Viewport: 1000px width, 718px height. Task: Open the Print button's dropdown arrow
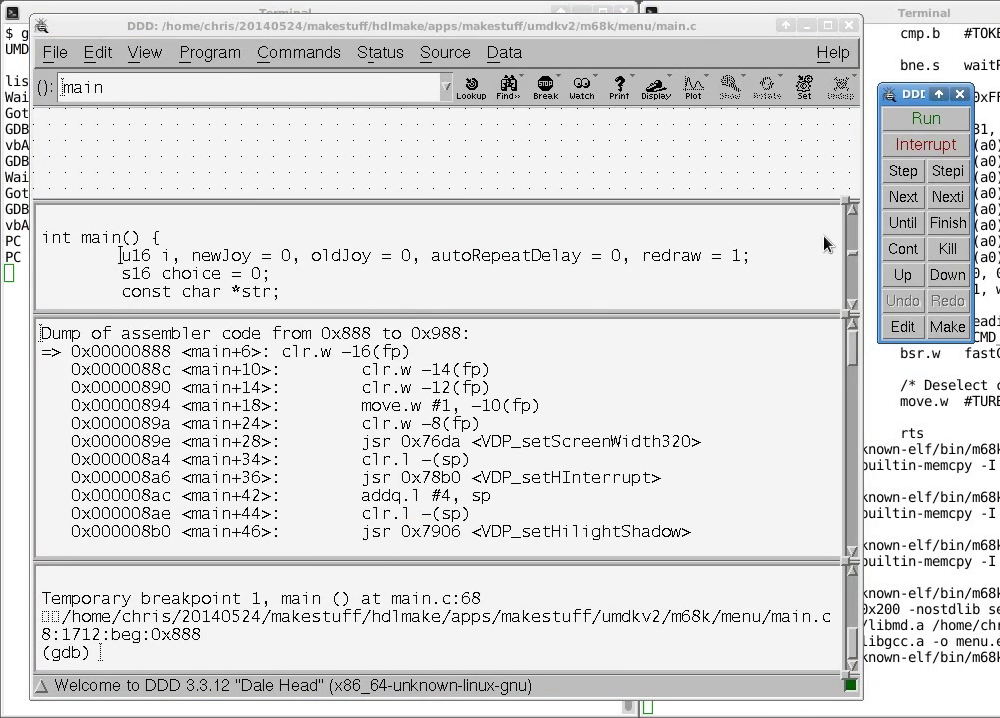coord(633,77)
